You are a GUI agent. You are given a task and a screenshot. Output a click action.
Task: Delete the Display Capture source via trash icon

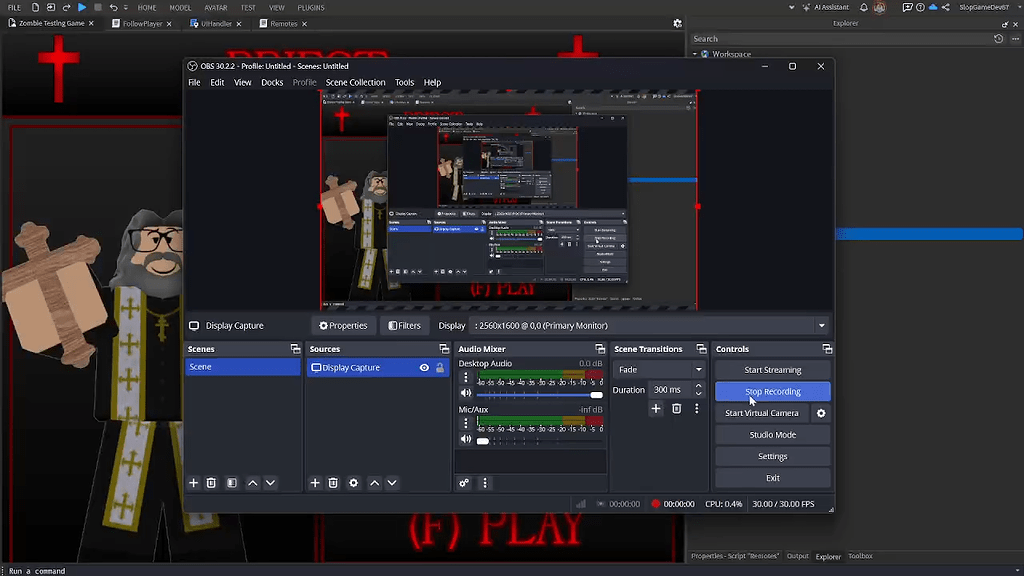(333, 483)
